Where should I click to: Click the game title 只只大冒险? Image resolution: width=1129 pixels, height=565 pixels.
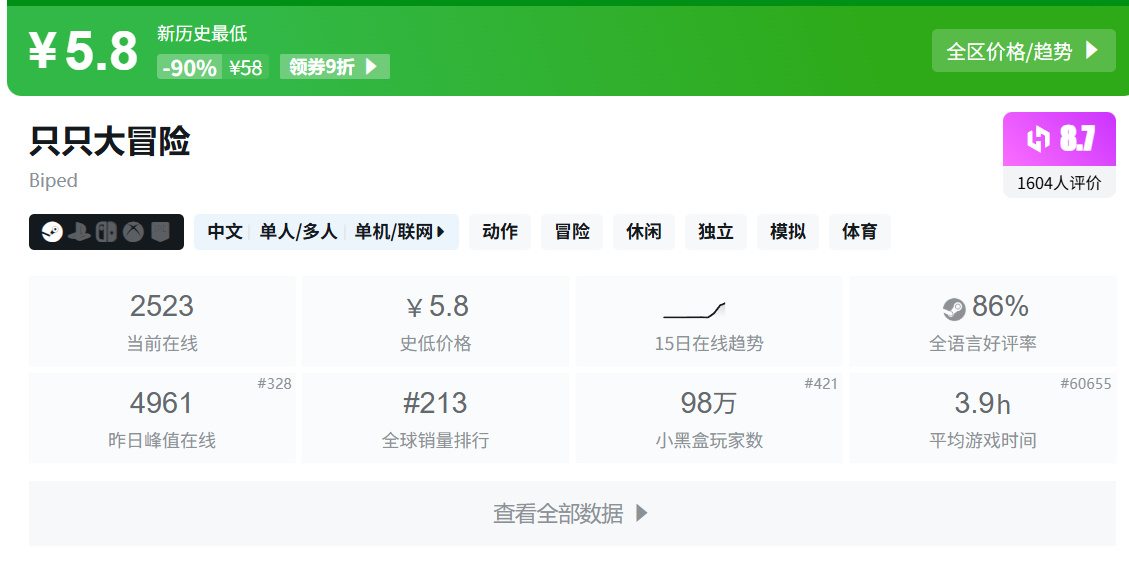[109, 140]
